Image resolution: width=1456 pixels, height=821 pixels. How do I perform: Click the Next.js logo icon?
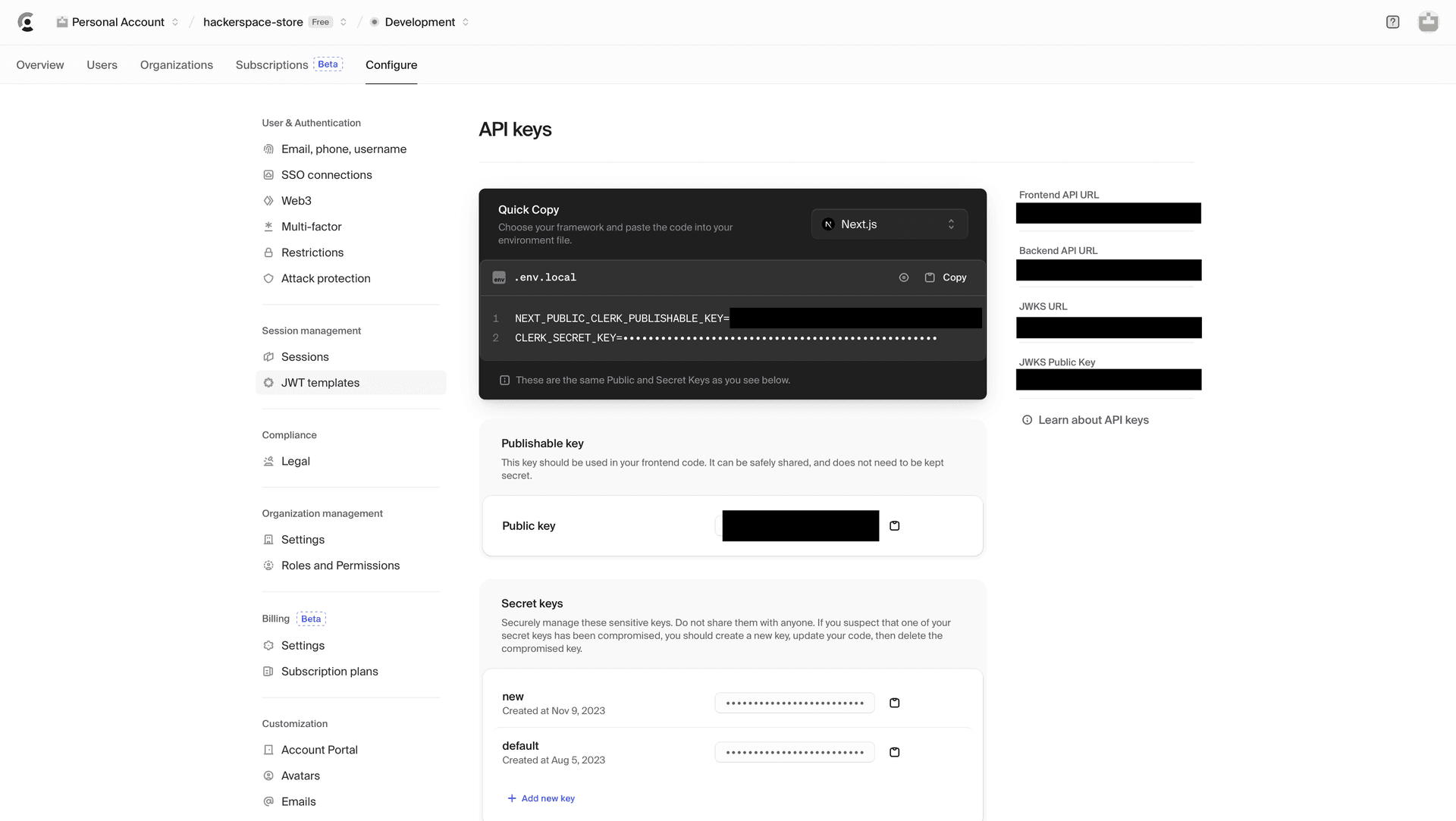pyautogui.click(x=828, y=224)
